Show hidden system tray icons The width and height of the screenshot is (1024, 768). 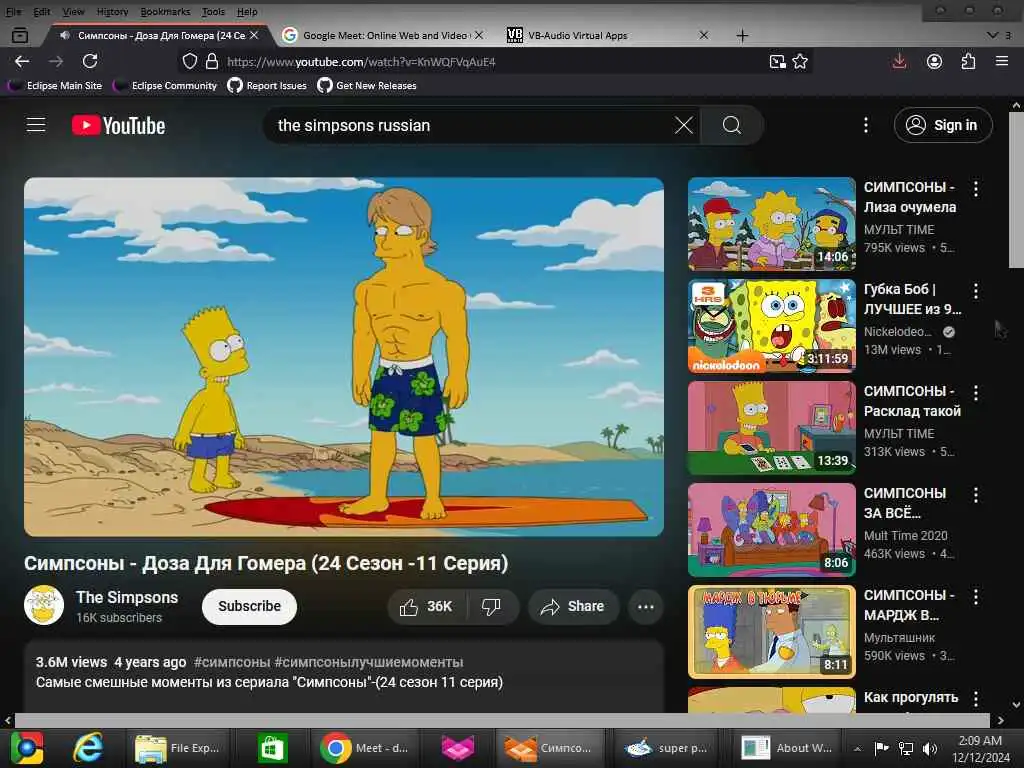857,749
